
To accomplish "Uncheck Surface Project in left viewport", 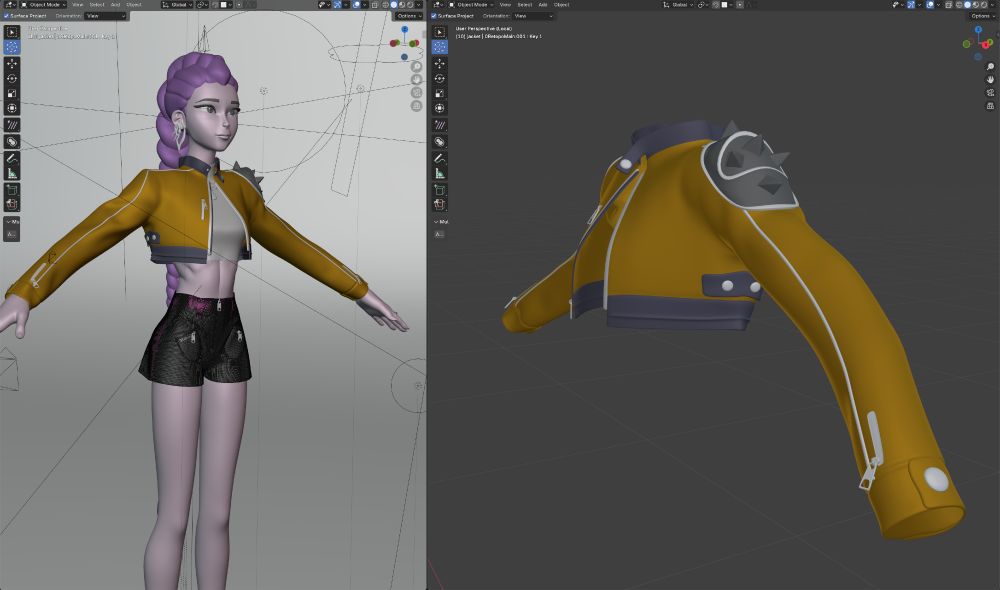I will (6, 16).
